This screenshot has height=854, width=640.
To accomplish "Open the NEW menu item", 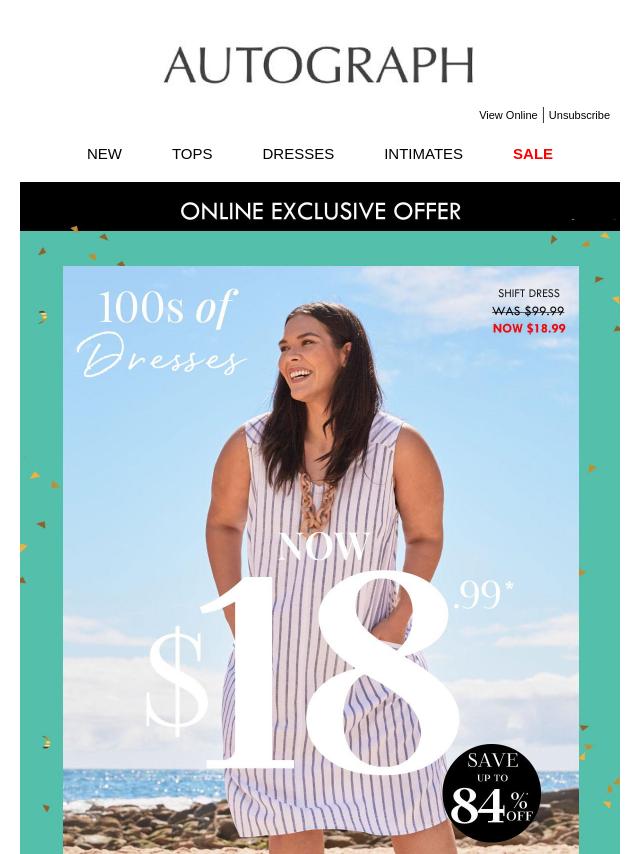I will click(x=104, y=154).
